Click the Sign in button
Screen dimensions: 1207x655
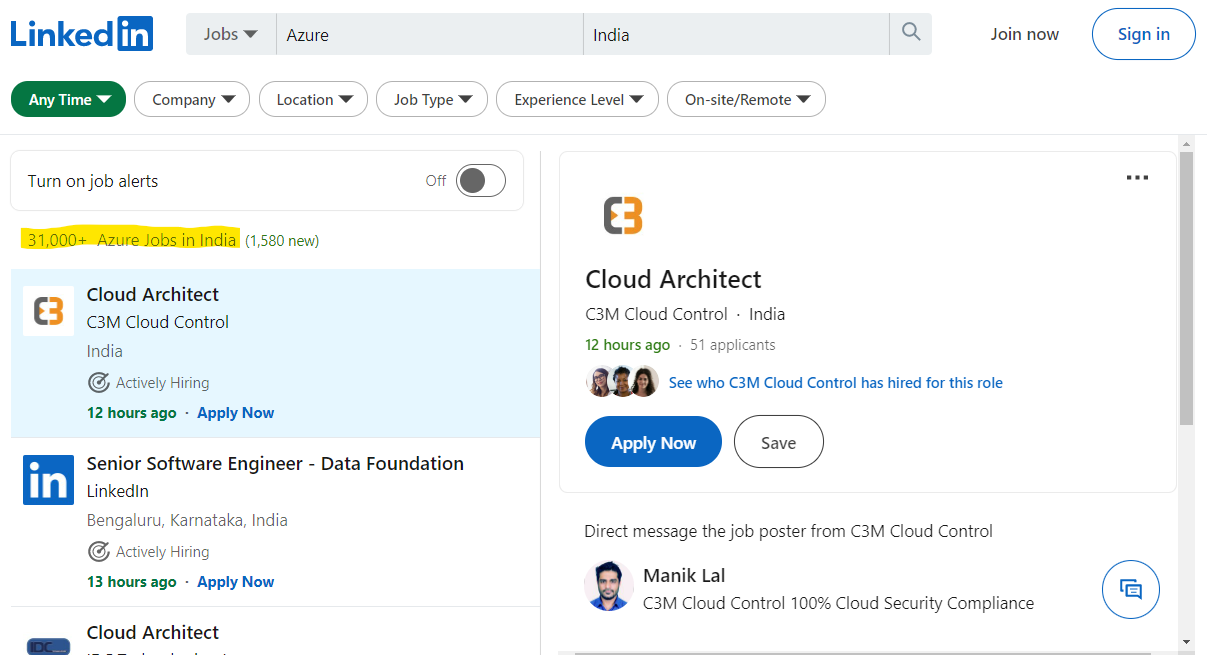[x=1143, y=34]
